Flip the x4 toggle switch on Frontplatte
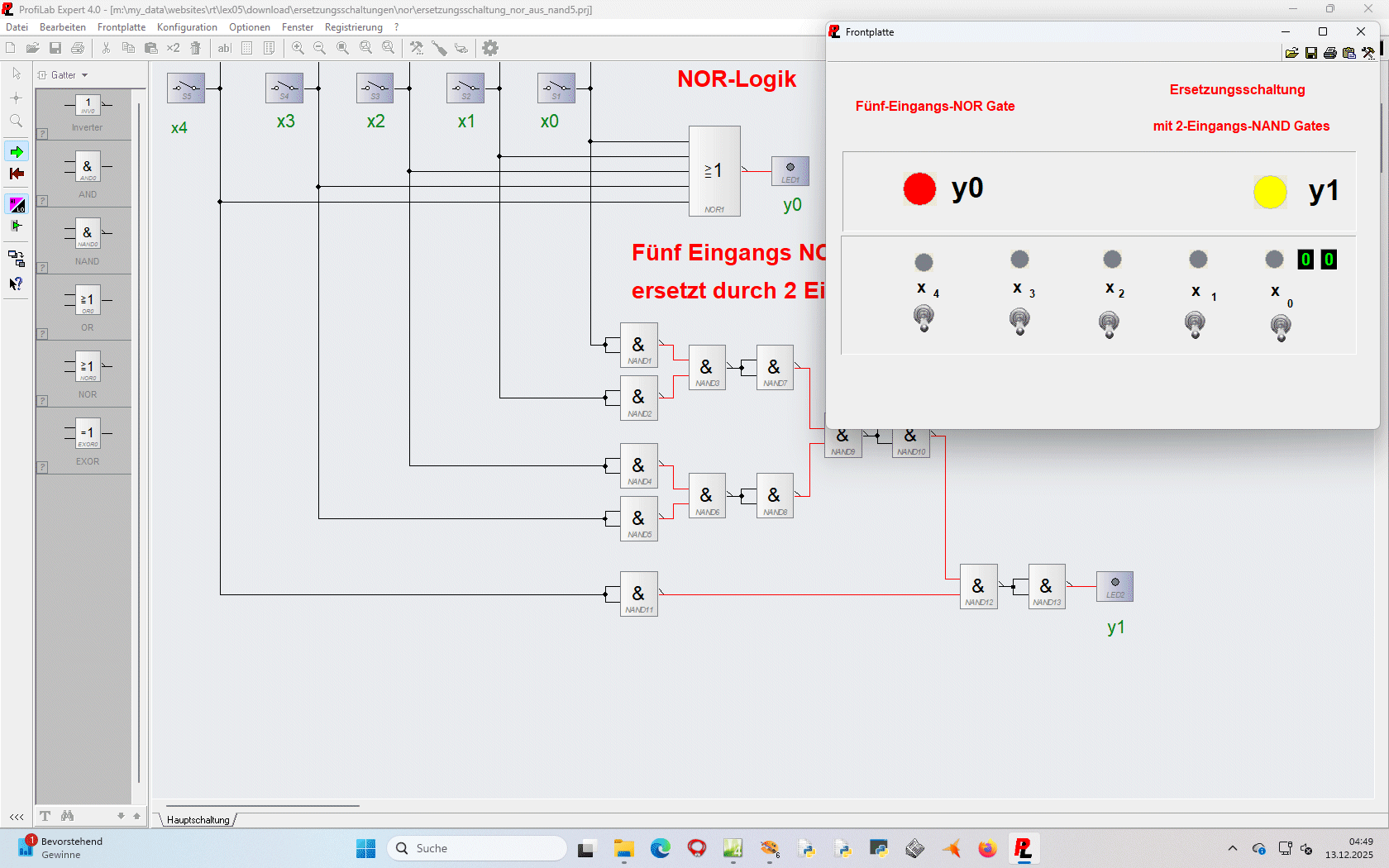Viewport: 1389px width, 868px height. 924,318
